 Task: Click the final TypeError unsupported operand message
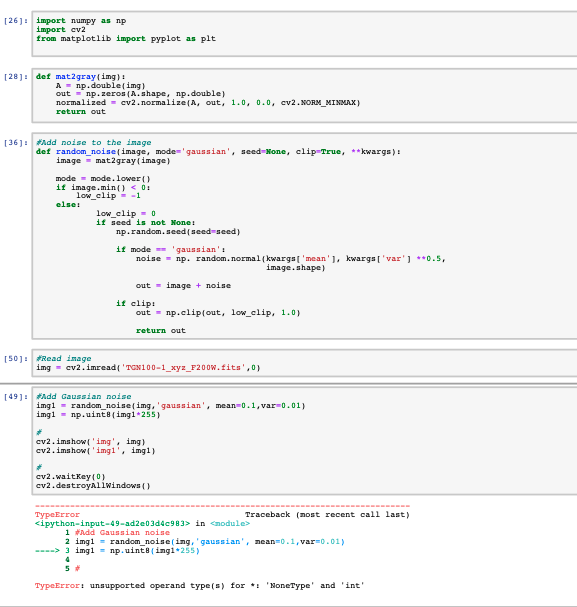coord(199,585)
